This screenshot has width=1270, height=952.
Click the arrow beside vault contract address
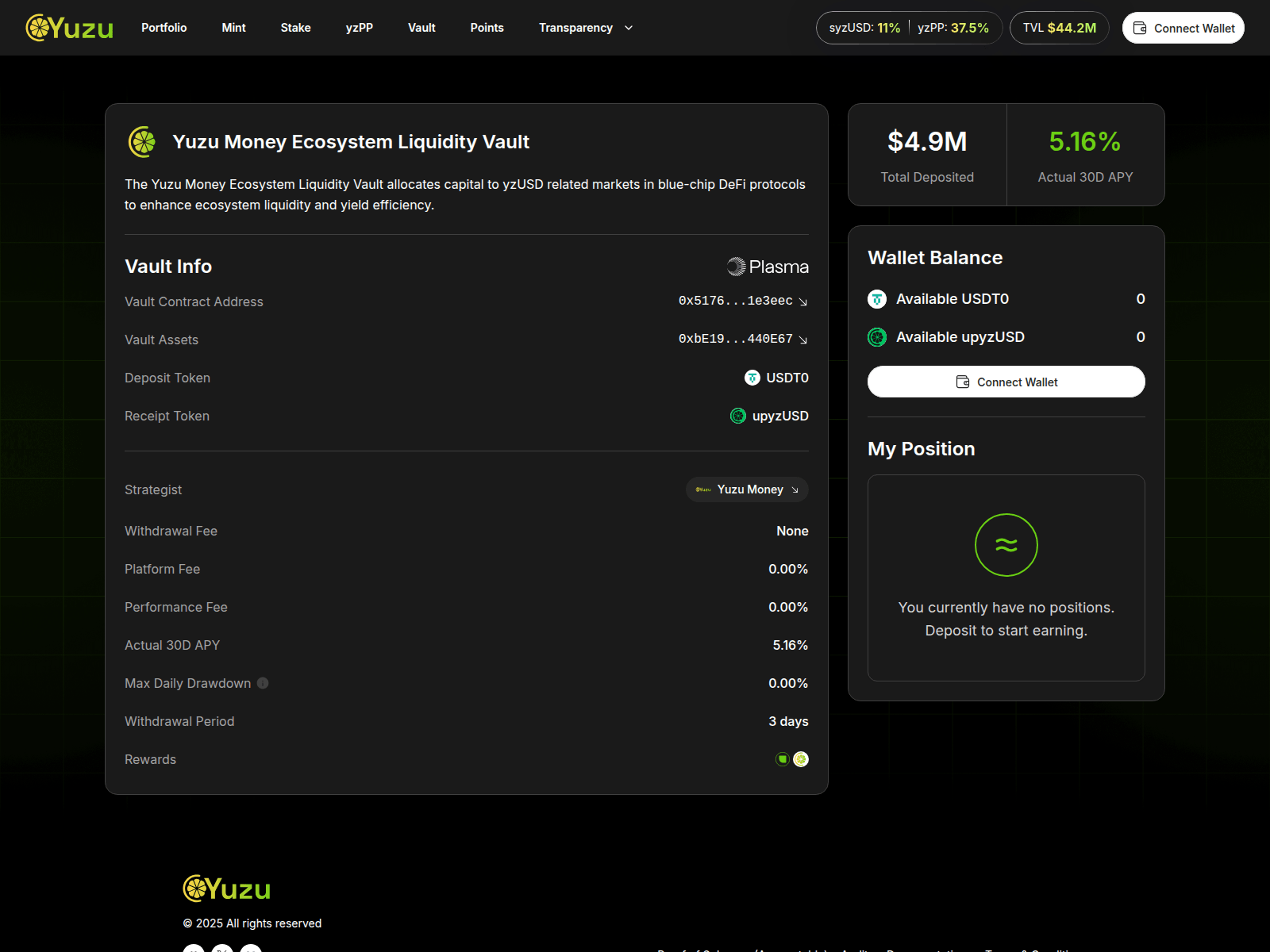pos(803,301)
